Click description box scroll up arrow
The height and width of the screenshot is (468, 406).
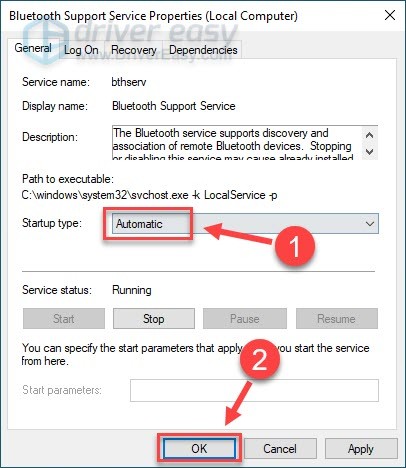click(369, 135)
